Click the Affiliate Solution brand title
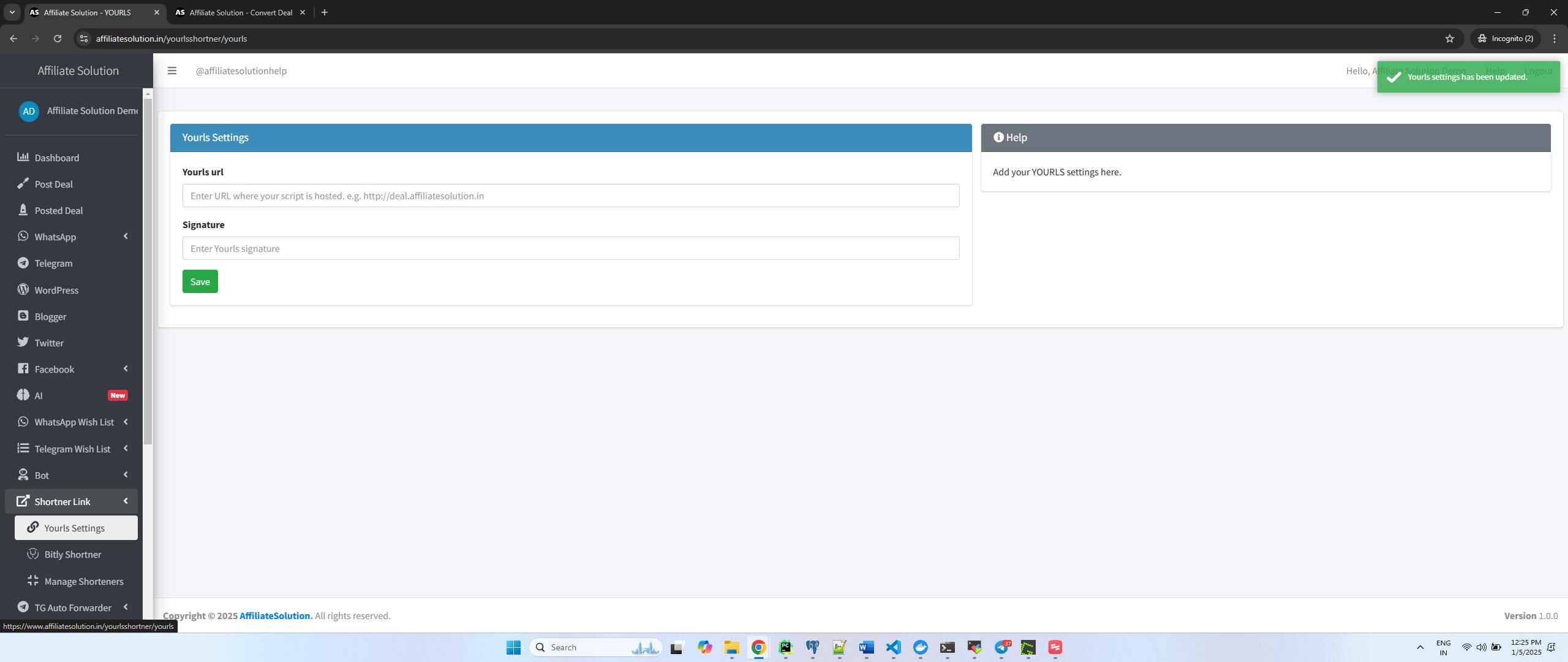Viewport: 1568px width, 662px height. click(78, 70)
